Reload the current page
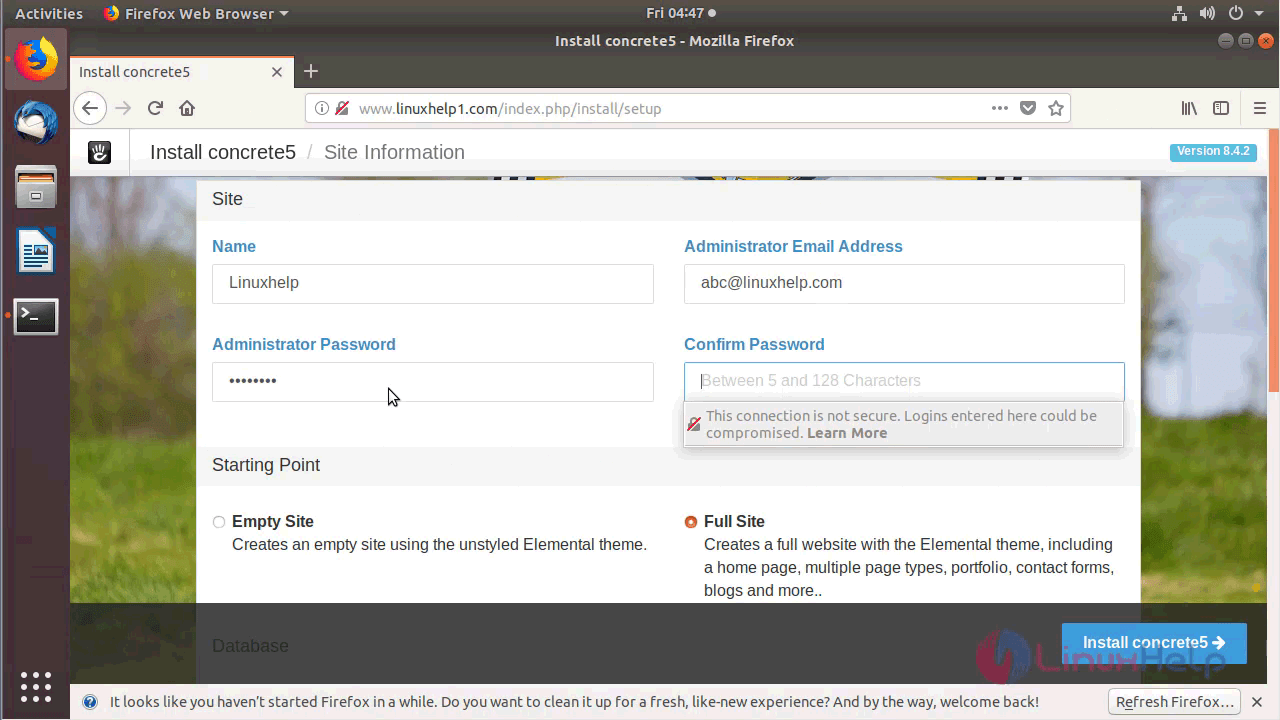1280x720 pixels. [x=155, y=108]
